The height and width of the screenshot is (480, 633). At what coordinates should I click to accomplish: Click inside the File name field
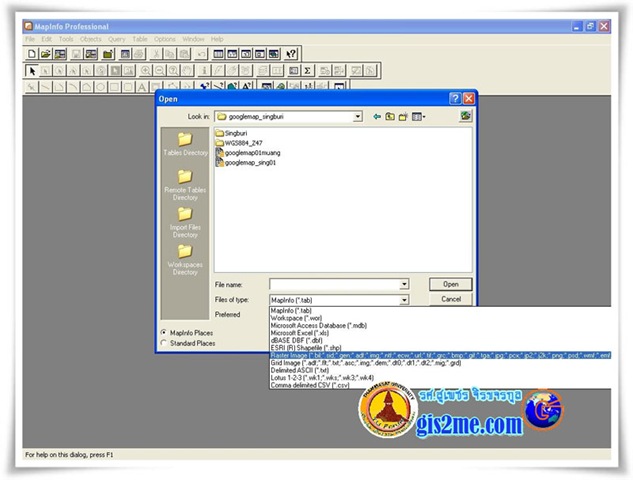tap(335, 285)
